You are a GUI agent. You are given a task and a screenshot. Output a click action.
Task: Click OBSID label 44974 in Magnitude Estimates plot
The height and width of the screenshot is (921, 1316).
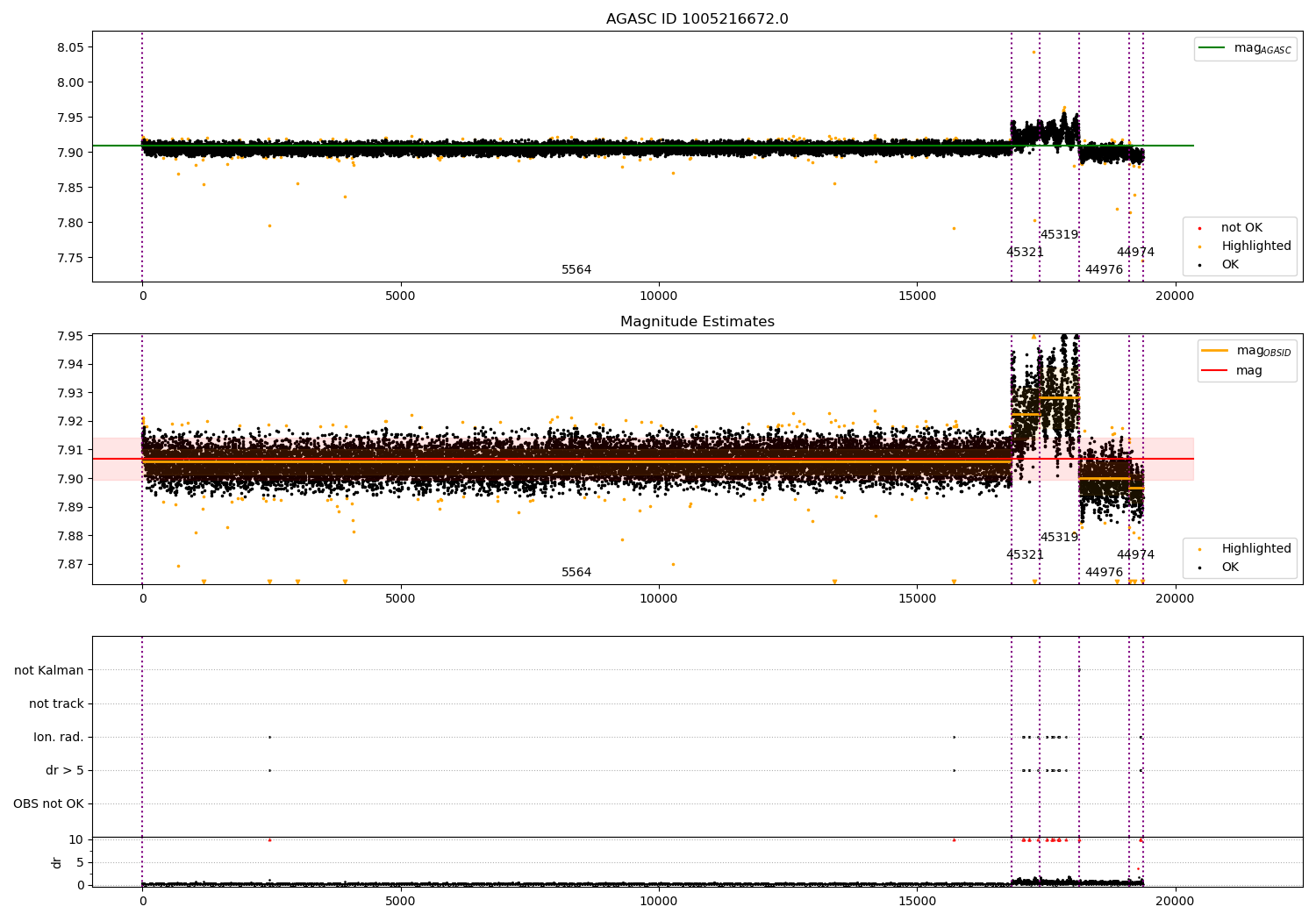point(1135,555)
